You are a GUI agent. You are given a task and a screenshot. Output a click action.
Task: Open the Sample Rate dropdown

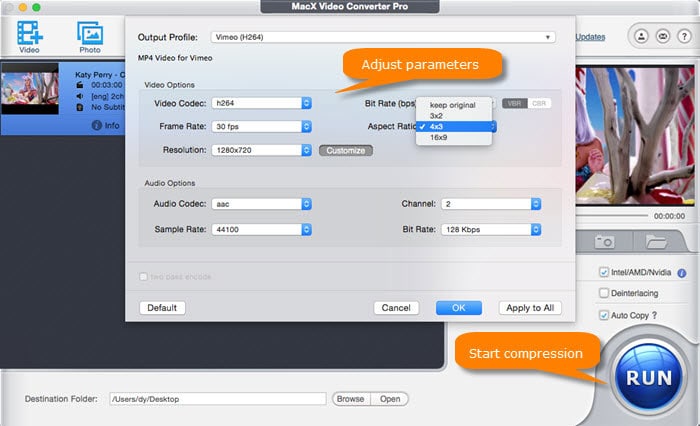click(x=262, y=230)
